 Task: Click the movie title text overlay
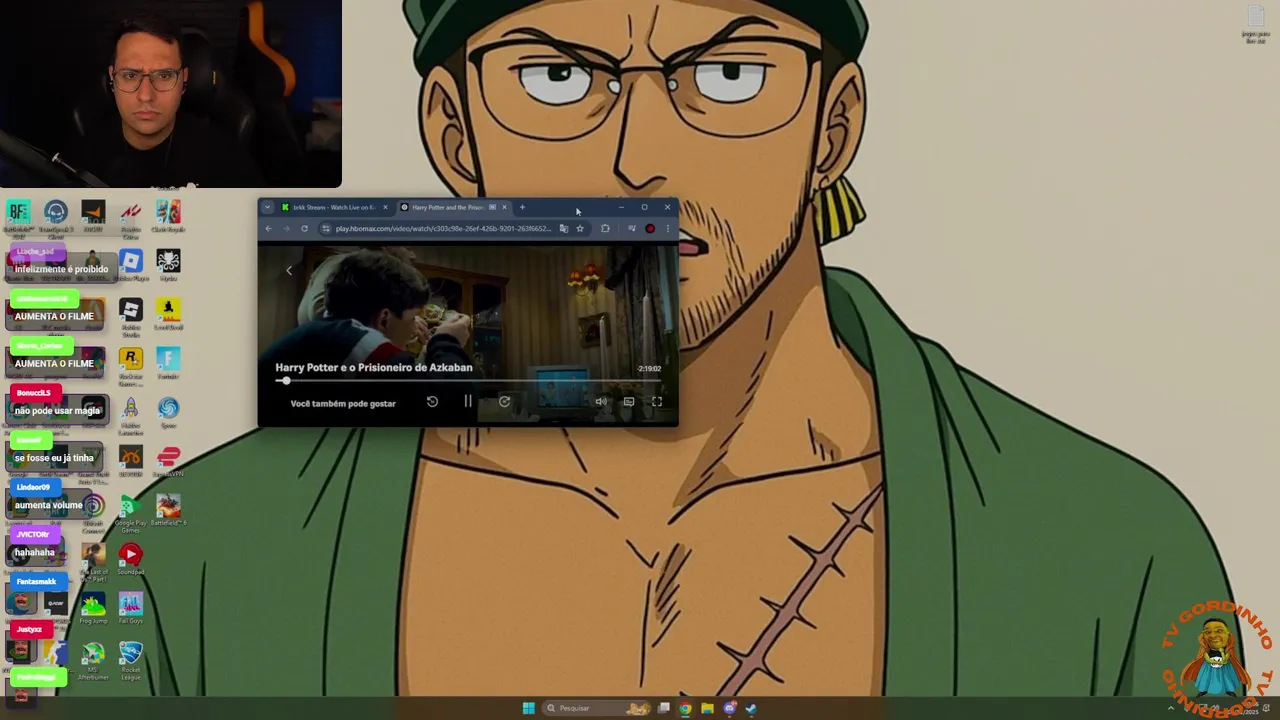(374, 367)
